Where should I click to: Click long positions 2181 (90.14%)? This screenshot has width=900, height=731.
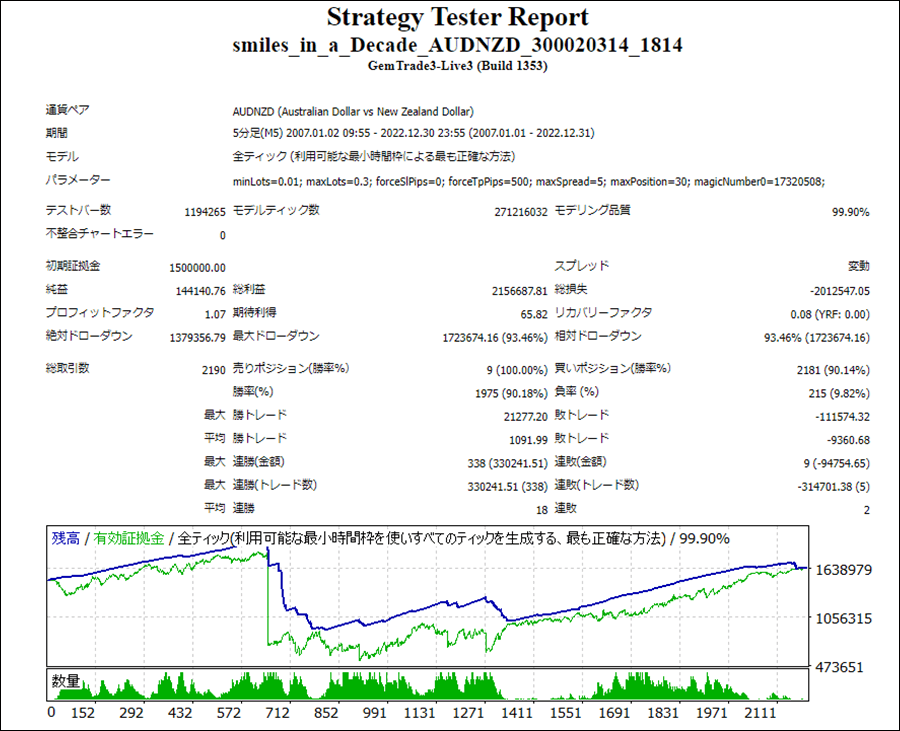(833, 371)
